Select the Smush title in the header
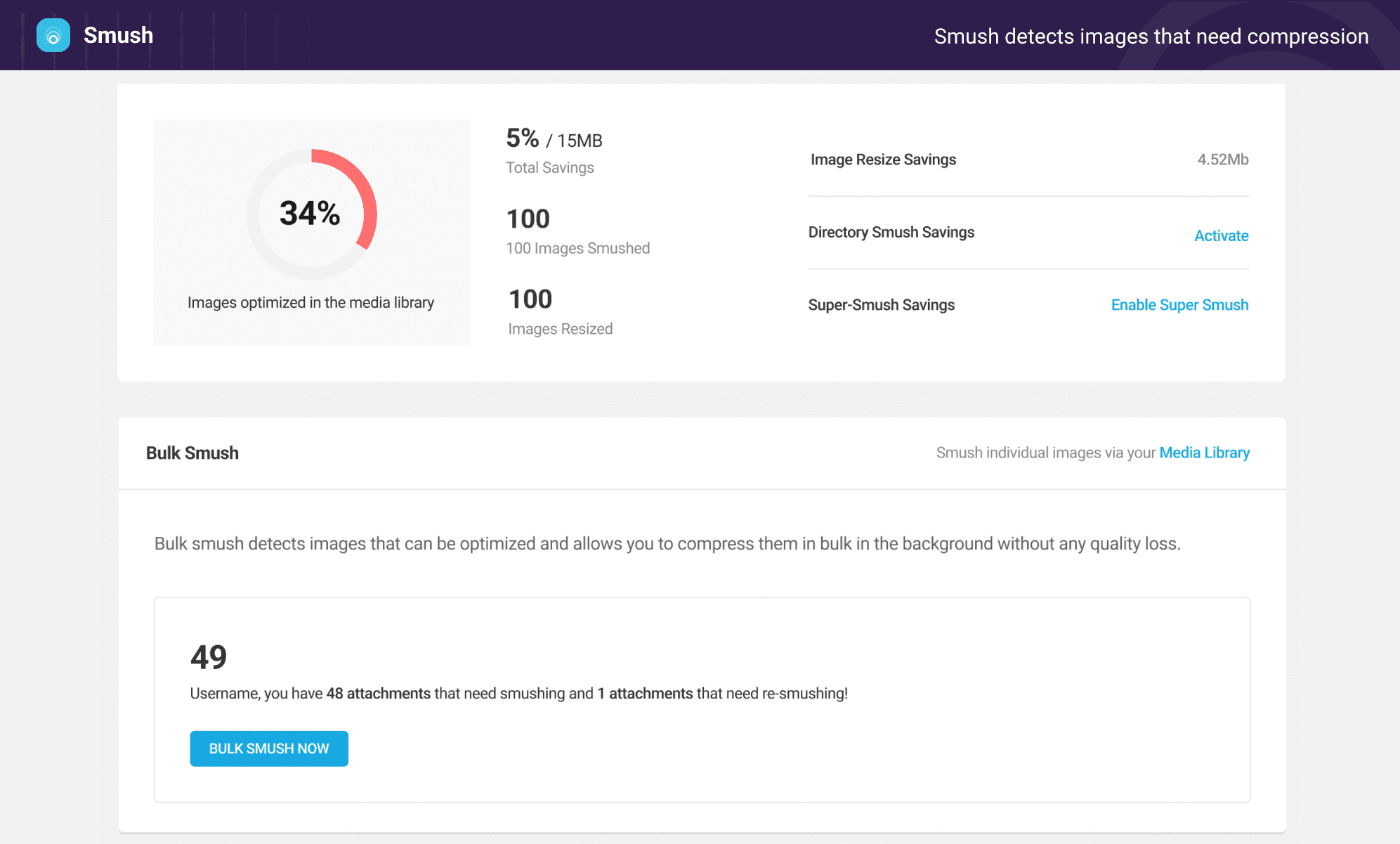 click(x=118, y=35)
